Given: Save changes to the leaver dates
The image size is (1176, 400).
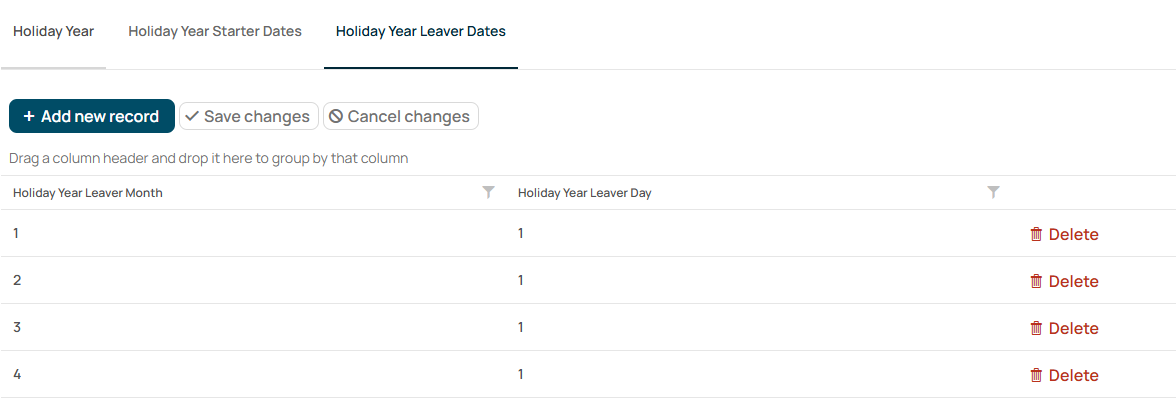Looking at the screenshot, I should tap(249, 116).
